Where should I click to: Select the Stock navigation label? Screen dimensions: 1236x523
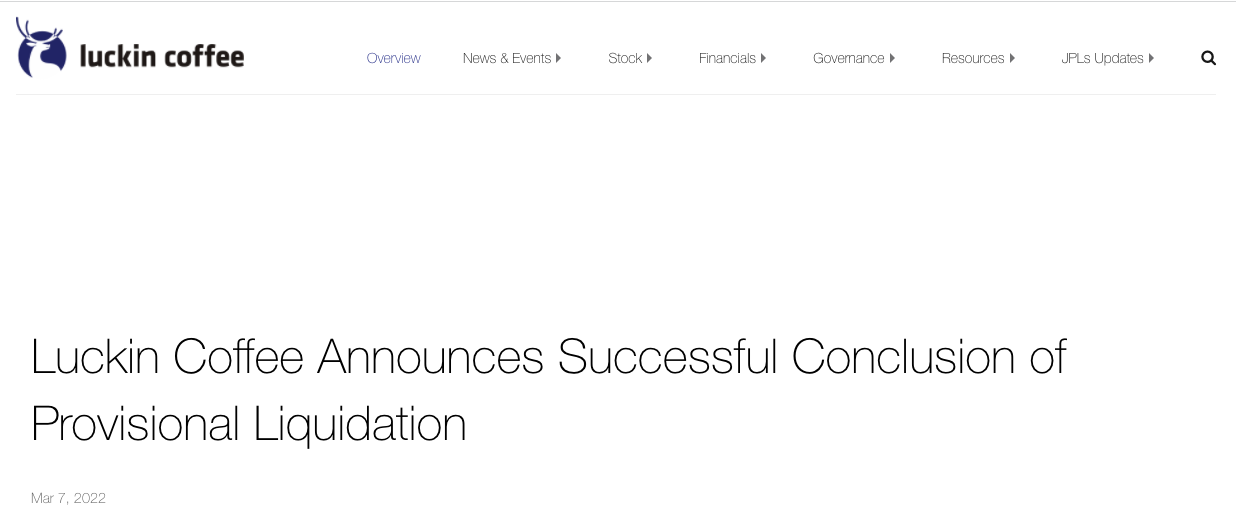point(625,58)
